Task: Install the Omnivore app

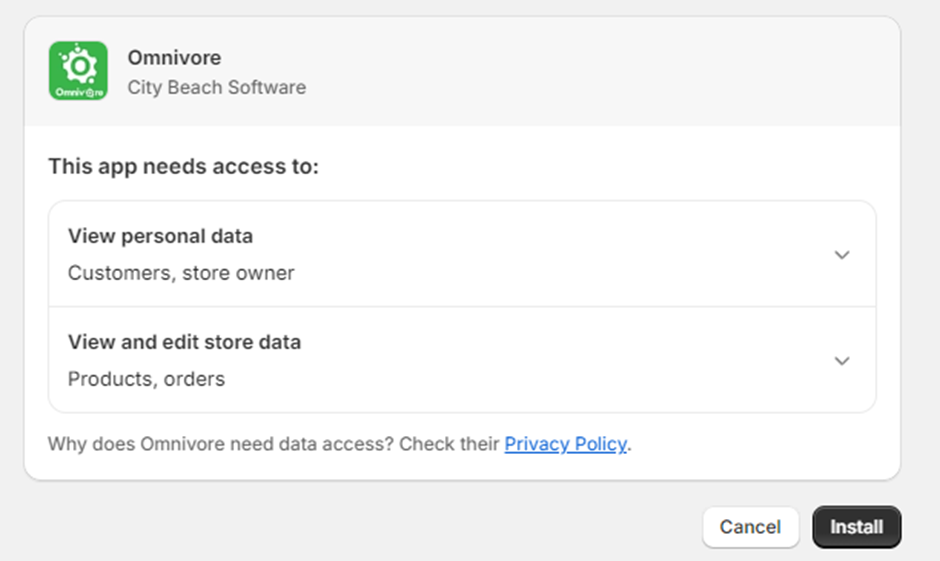Action: (856, 527)
